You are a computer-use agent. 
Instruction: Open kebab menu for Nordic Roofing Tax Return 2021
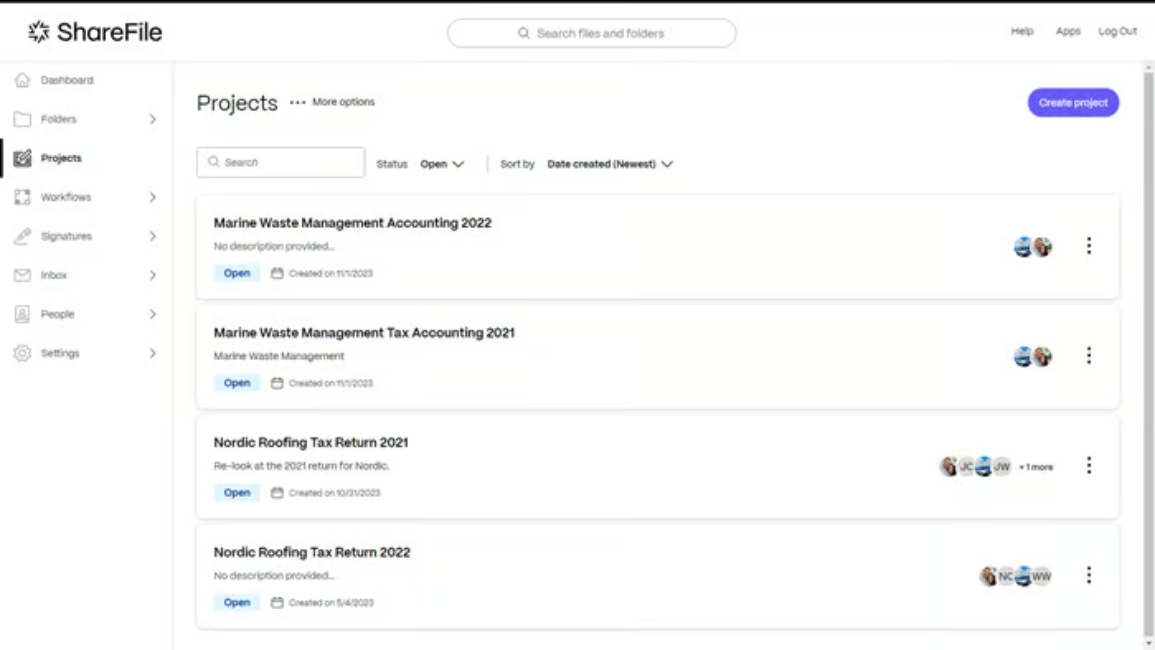(x=1089, y=466)
